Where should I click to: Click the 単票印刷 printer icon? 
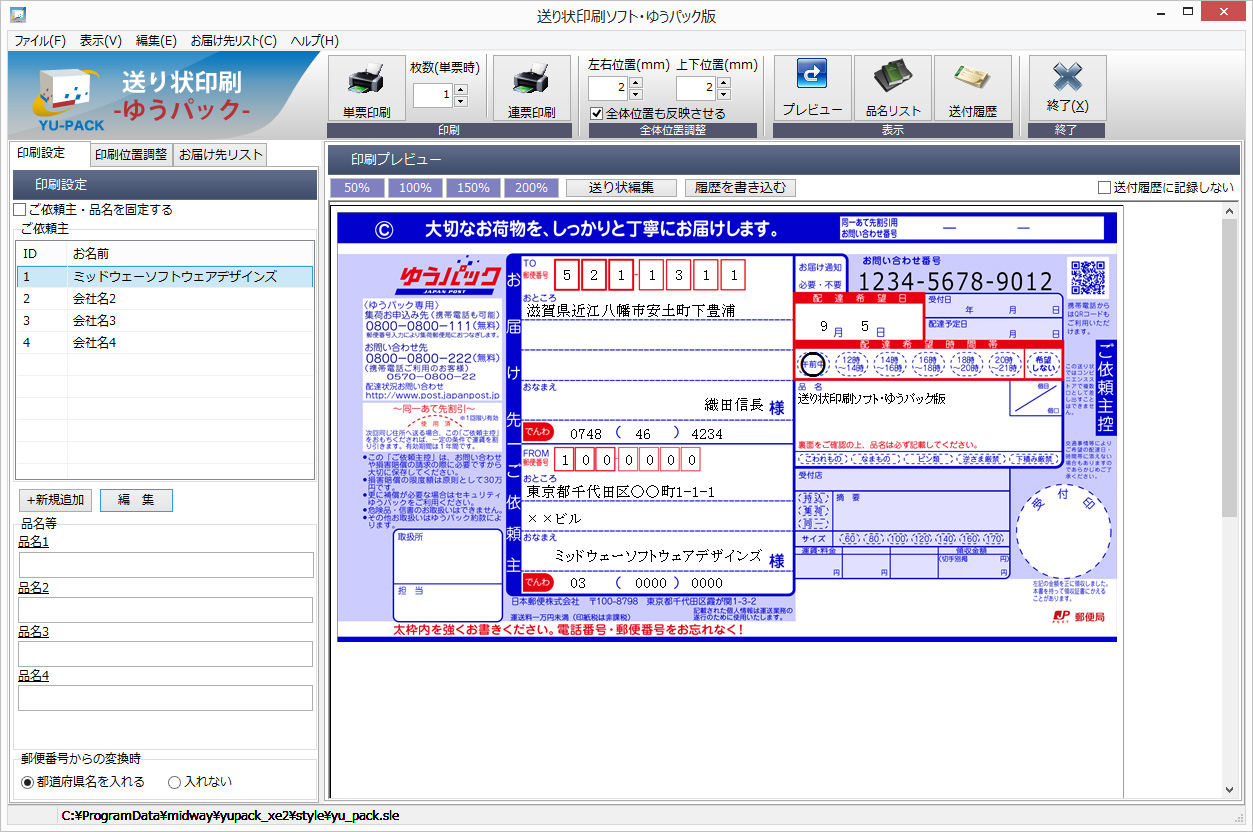coord(366,88)
